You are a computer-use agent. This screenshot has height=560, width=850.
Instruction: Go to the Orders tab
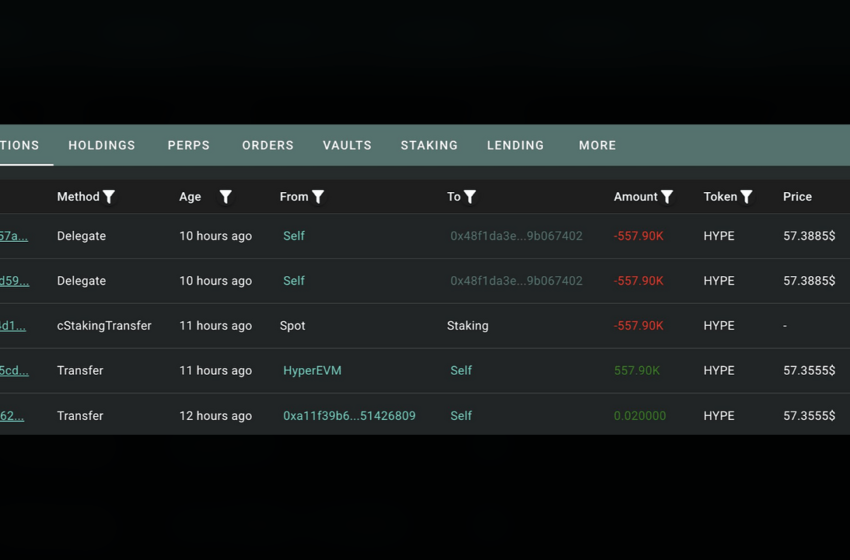[268, 145]
